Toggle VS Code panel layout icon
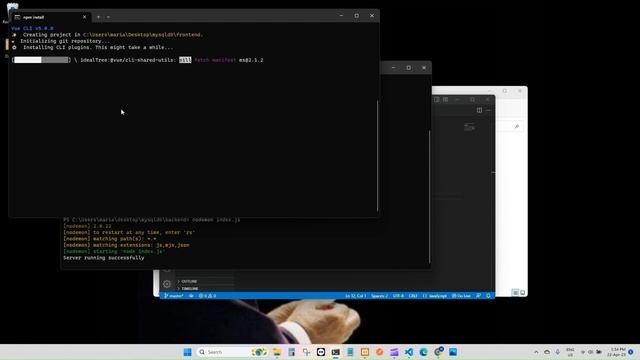This screenshot has height=360, width=640. 445,99
